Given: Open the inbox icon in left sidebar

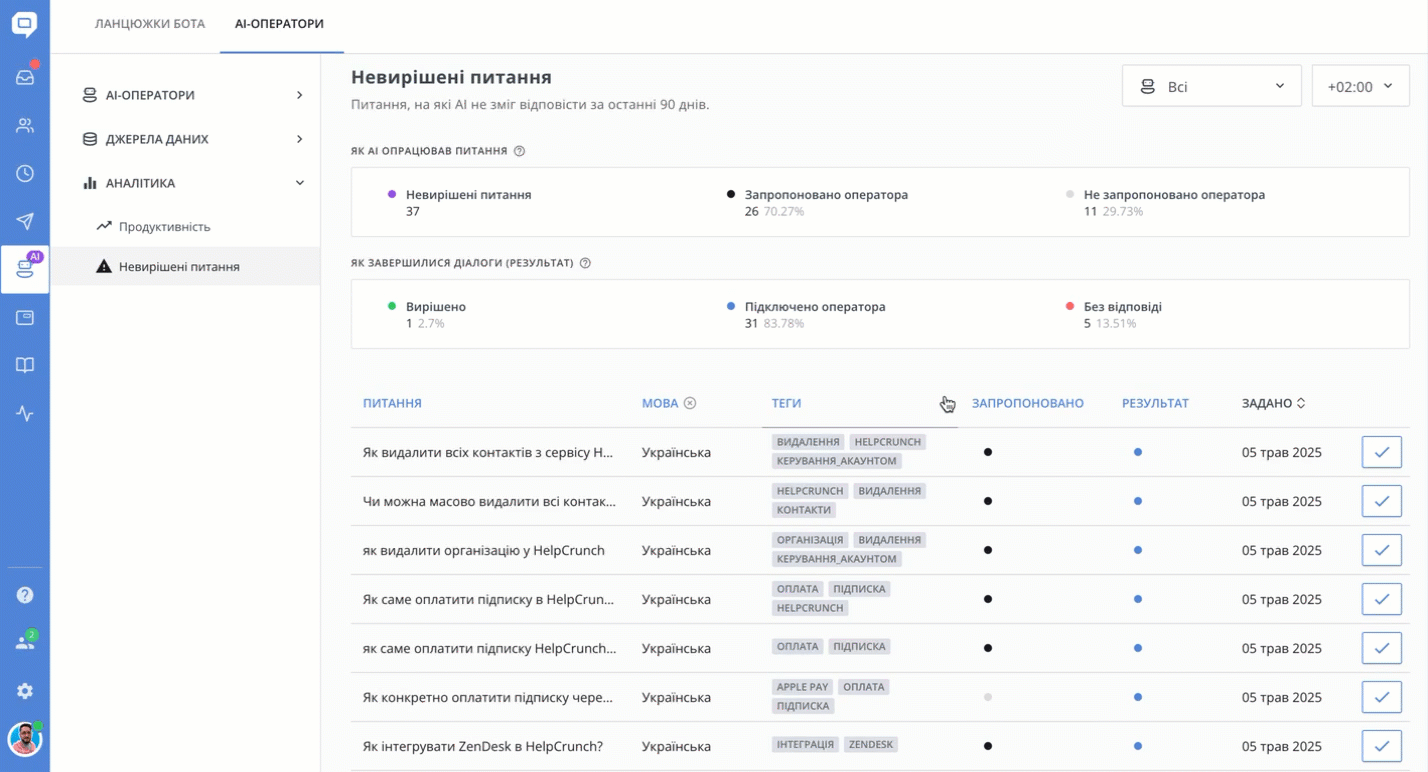Looking at the screenshot, I should (25, 77).
